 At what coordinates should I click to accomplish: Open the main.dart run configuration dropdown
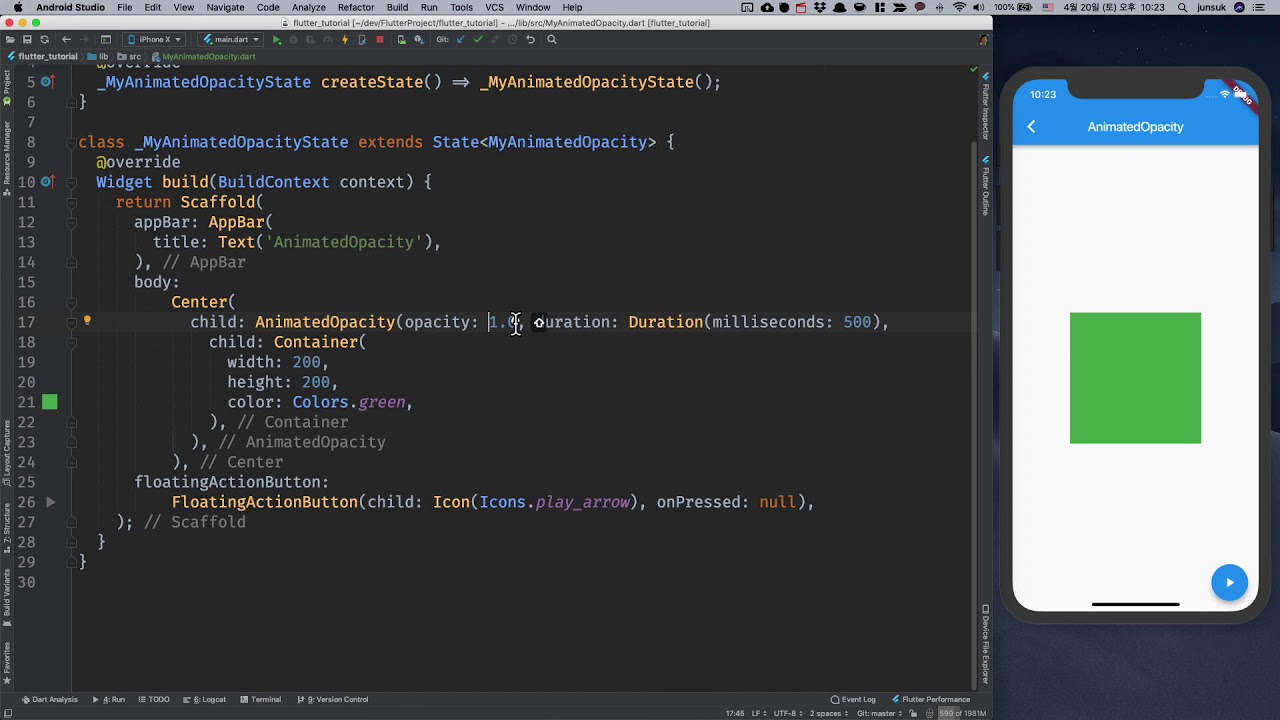230,40
